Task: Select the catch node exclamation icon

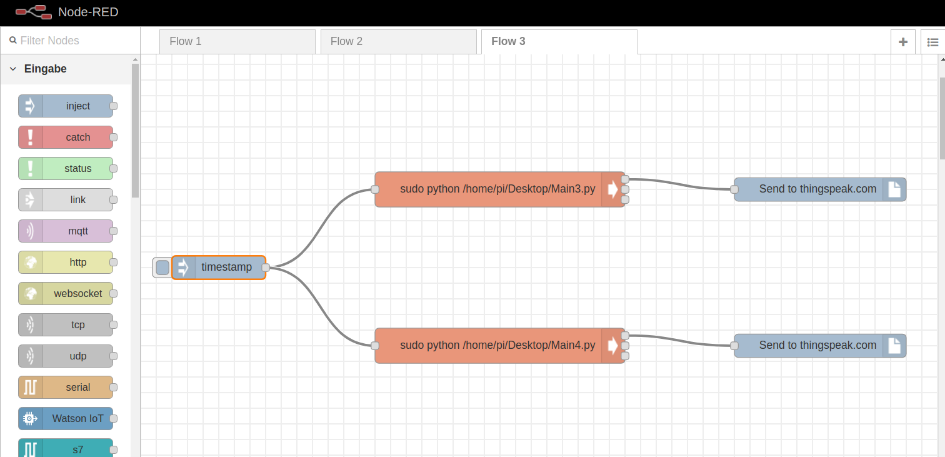Action: 30,137
